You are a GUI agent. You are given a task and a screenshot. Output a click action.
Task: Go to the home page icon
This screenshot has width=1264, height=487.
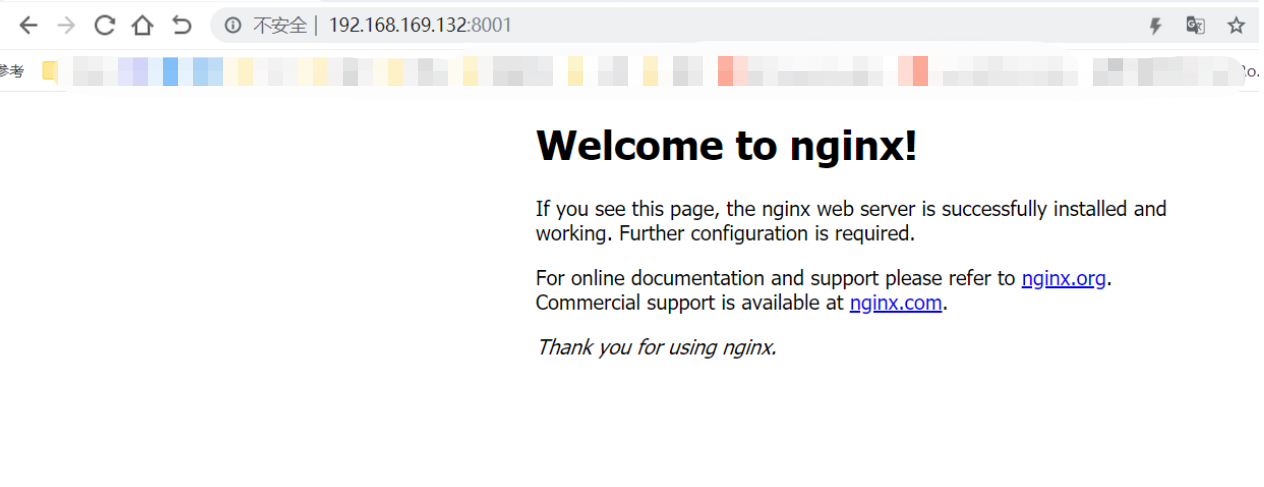143,25
